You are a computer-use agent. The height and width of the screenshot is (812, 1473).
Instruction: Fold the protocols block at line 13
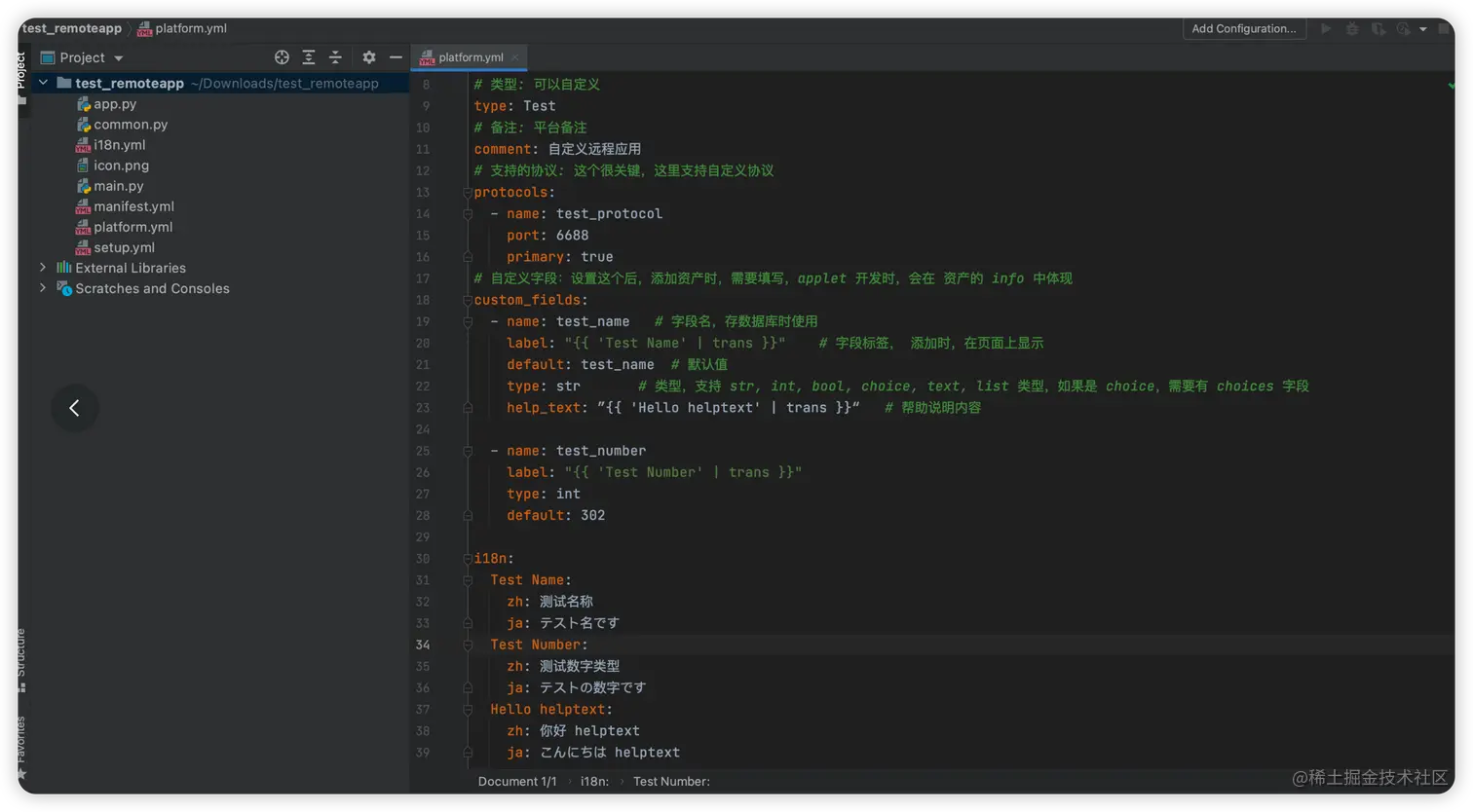[x=468, y=193]
